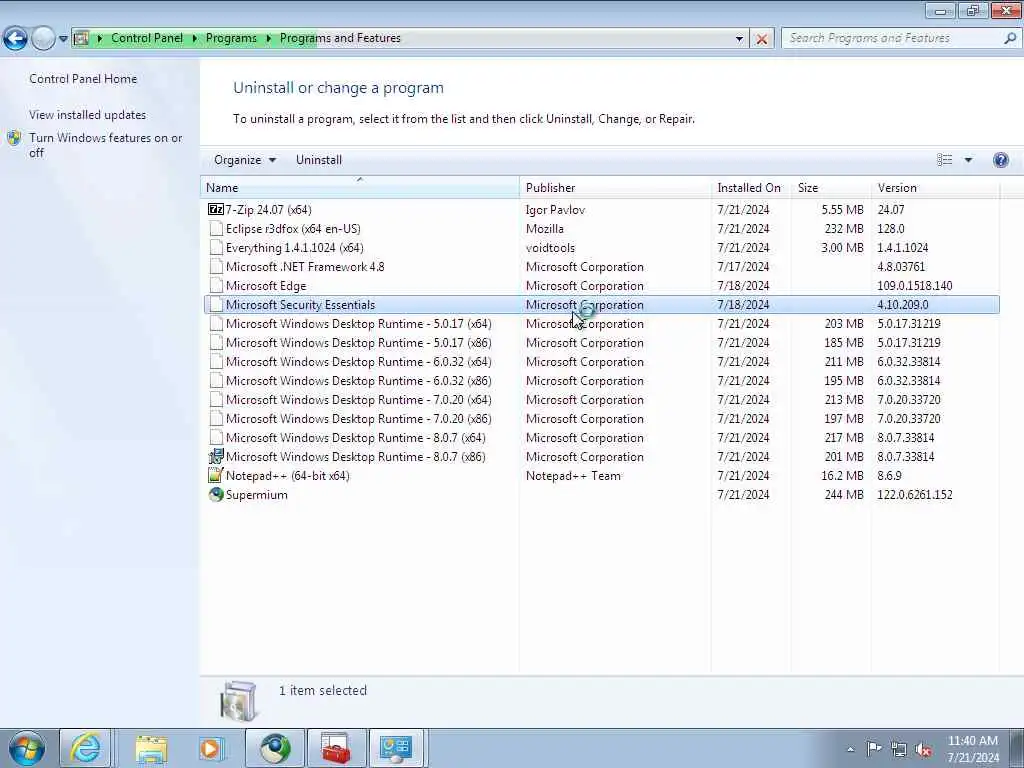Image resolution: width=1024 pixels, height=768 pixels.
Task: Click the voidtools publisher cell
Action: (x=550, y=248)
